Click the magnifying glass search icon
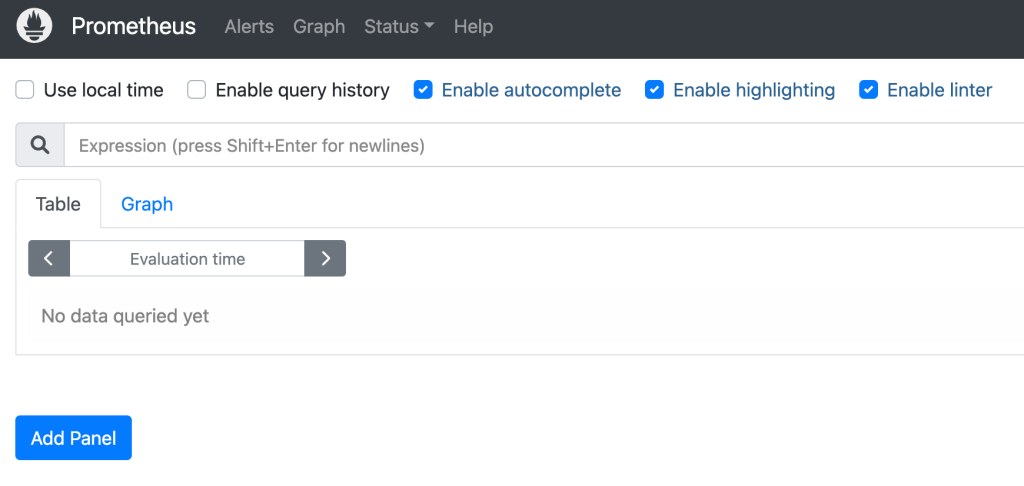The height and width of the screenshot is (486, 1024). (40, 146)
